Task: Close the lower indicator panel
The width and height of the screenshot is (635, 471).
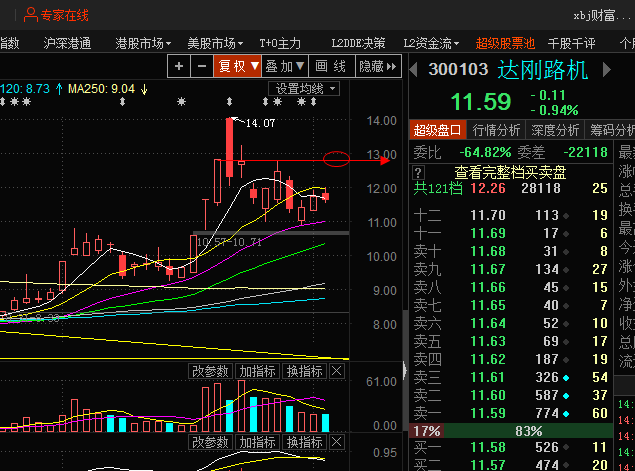Action: pyautogui.click(x=337, y=442)
